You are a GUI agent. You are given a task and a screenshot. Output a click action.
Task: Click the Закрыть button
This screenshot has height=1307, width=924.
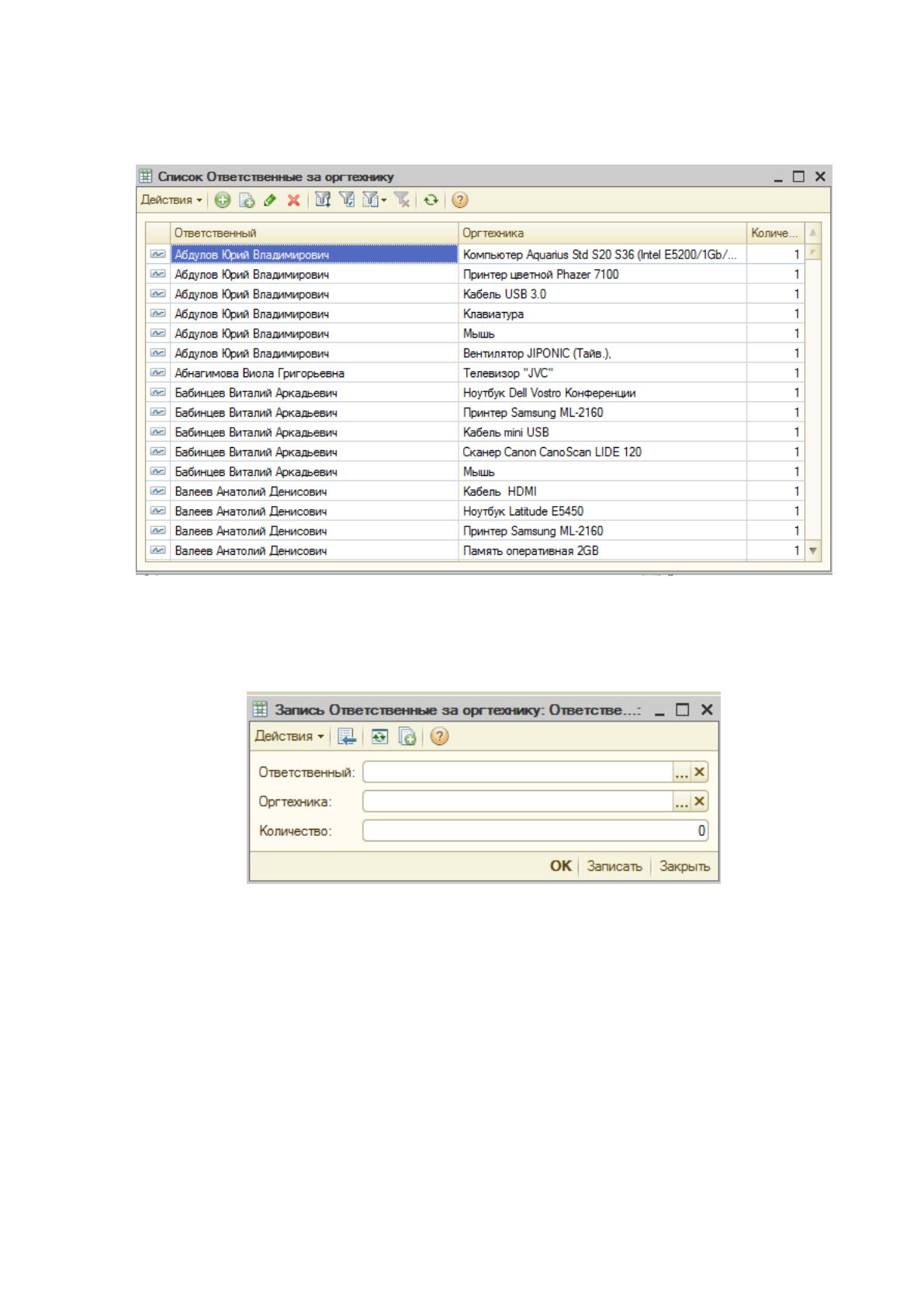[684, 866]
